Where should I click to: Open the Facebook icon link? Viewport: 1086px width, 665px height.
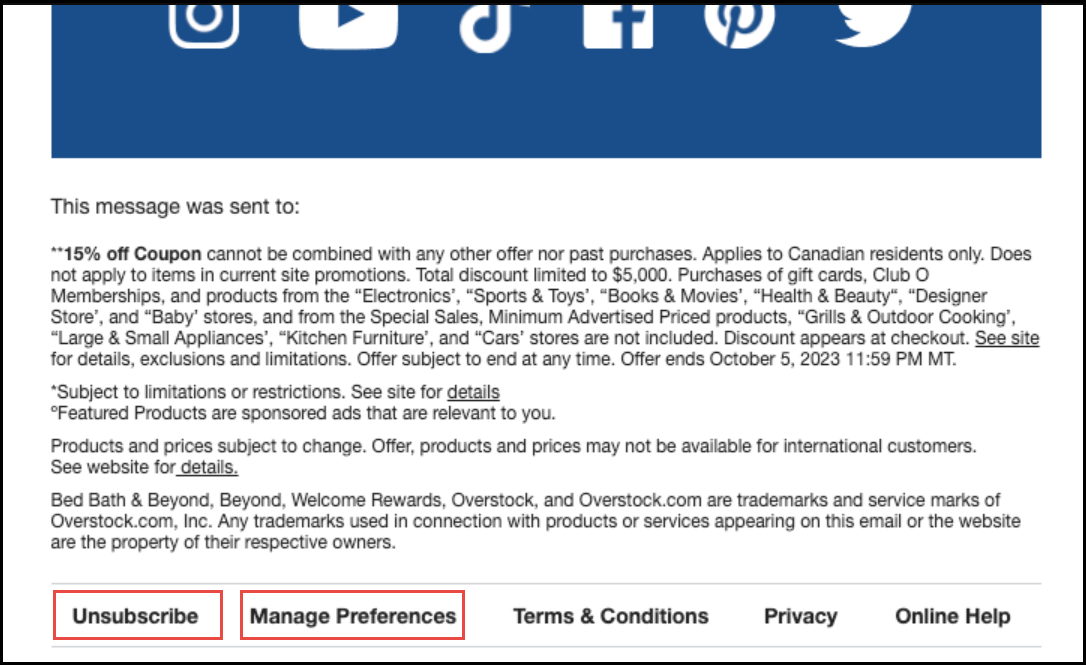coord(618,20)
